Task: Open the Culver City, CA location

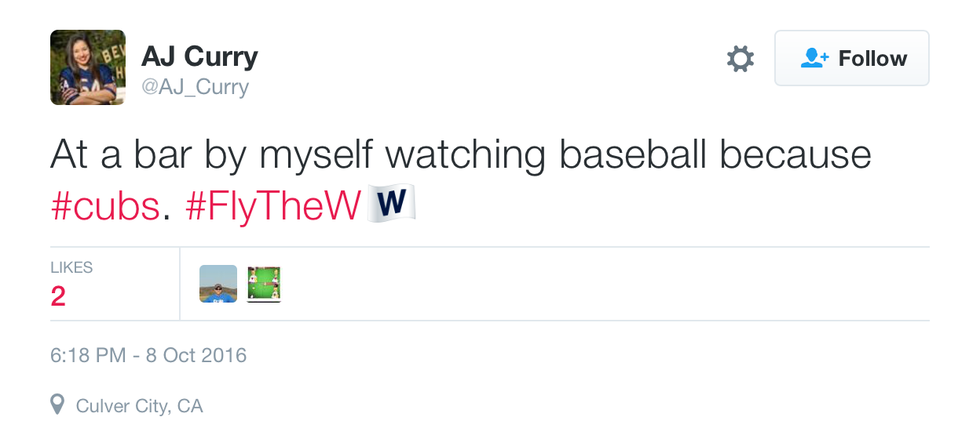Action: [x=139, y=405]
